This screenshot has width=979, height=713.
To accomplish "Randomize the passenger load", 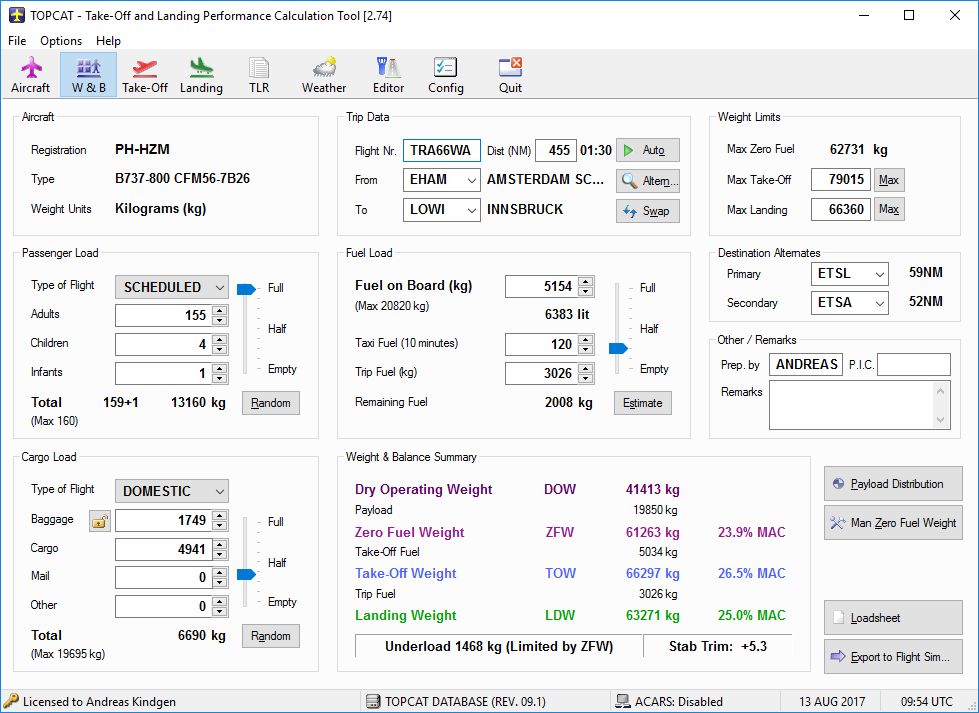I will coord(270,403).
